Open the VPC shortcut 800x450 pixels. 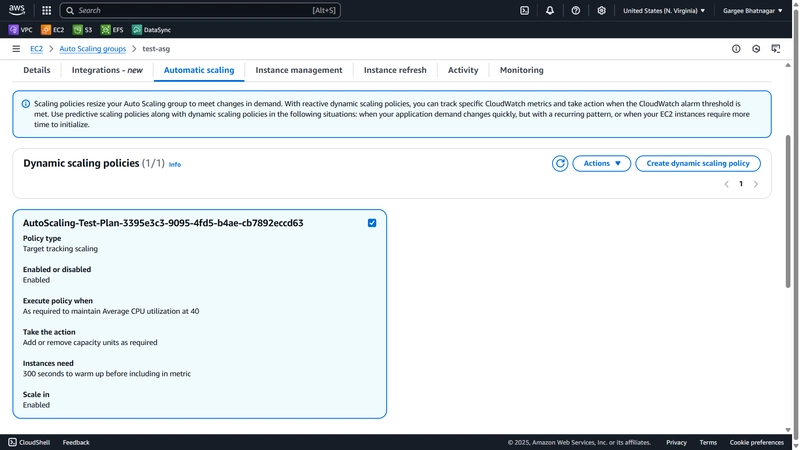(20, 30)
